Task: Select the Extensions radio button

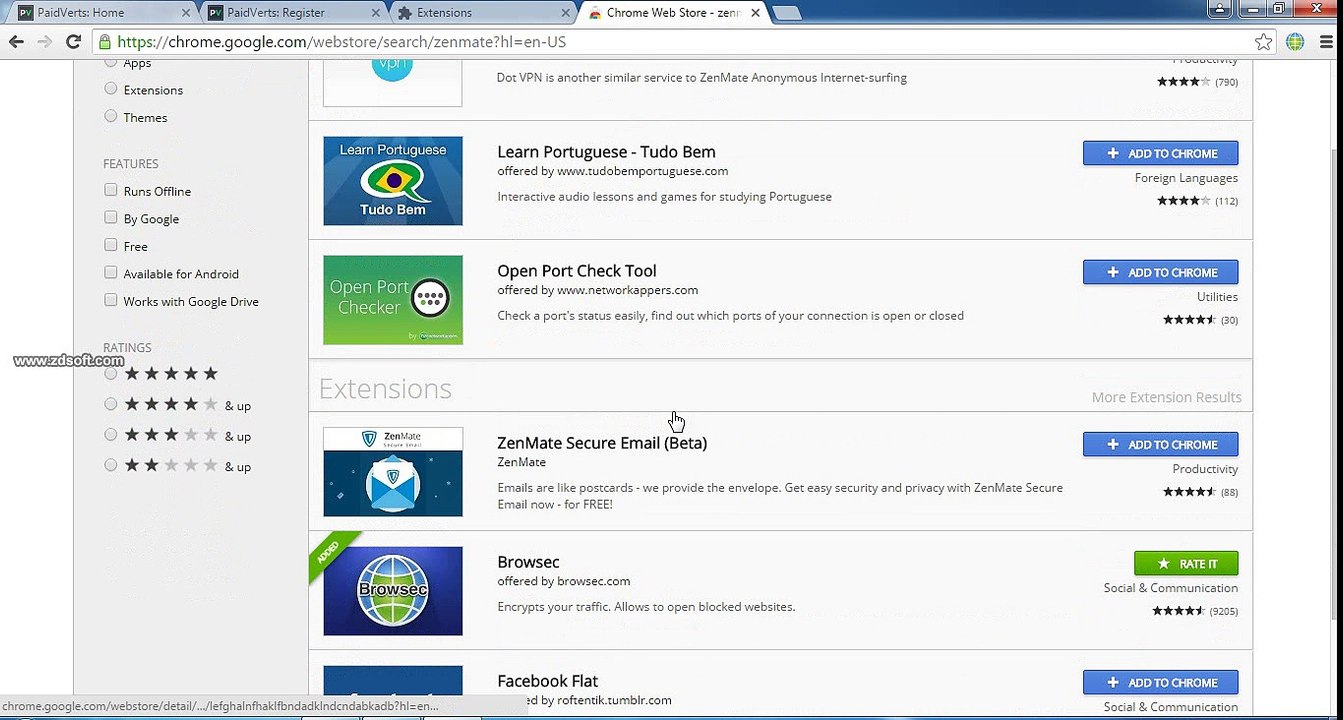Action: click(111, 89)
